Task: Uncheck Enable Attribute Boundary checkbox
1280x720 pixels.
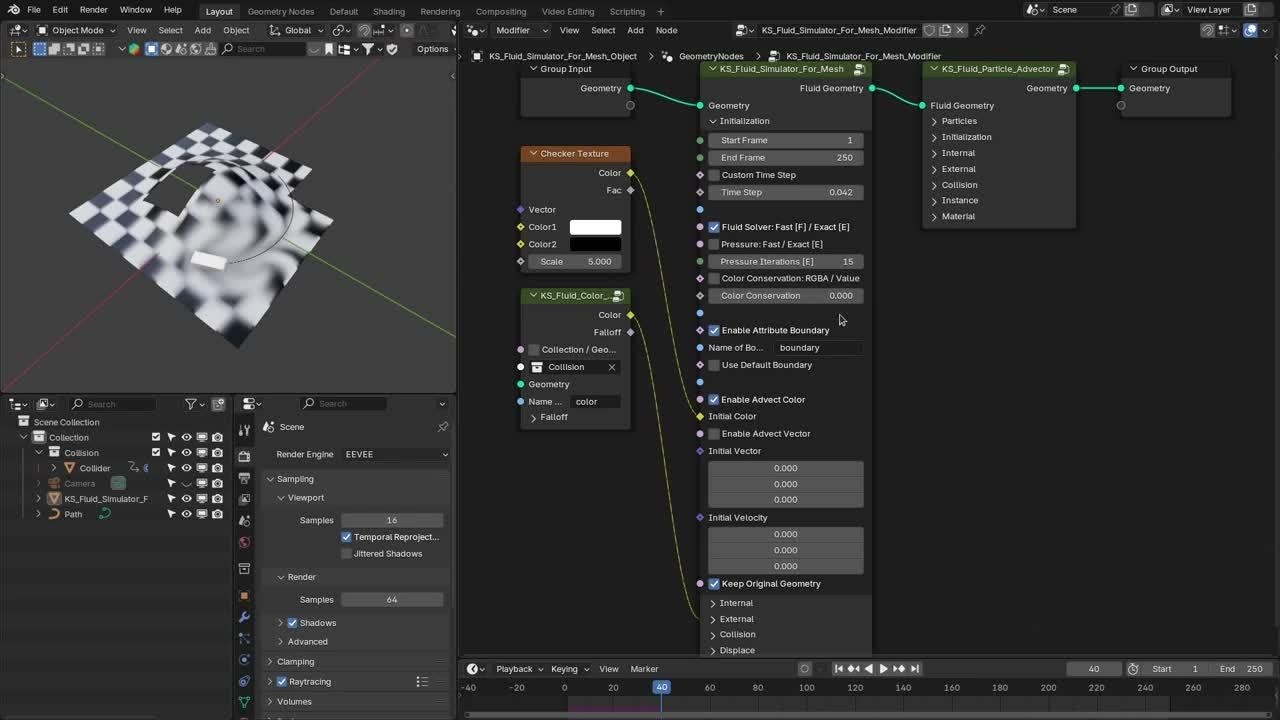Action: [714, 330]
